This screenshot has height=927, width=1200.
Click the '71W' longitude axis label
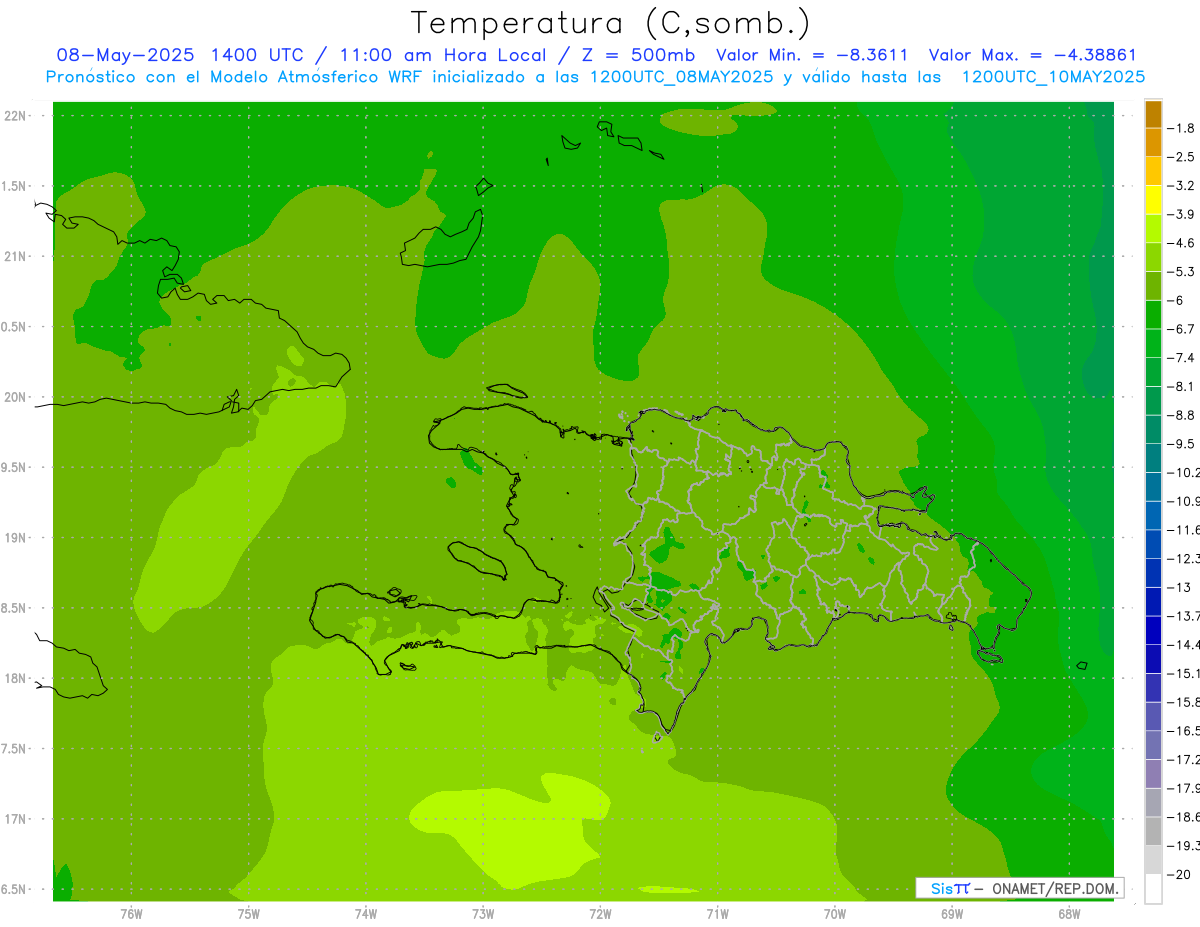coord(717,914)
